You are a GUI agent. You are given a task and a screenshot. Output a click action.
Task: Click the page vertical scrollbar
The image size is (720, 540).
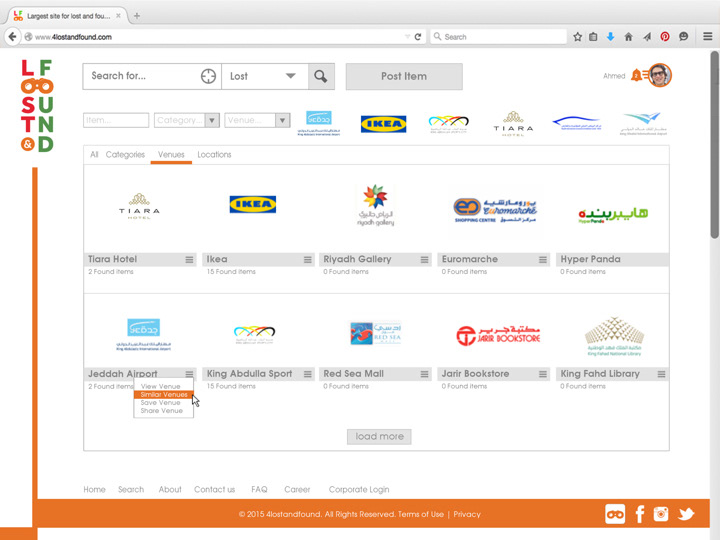(x=714, y=145)
